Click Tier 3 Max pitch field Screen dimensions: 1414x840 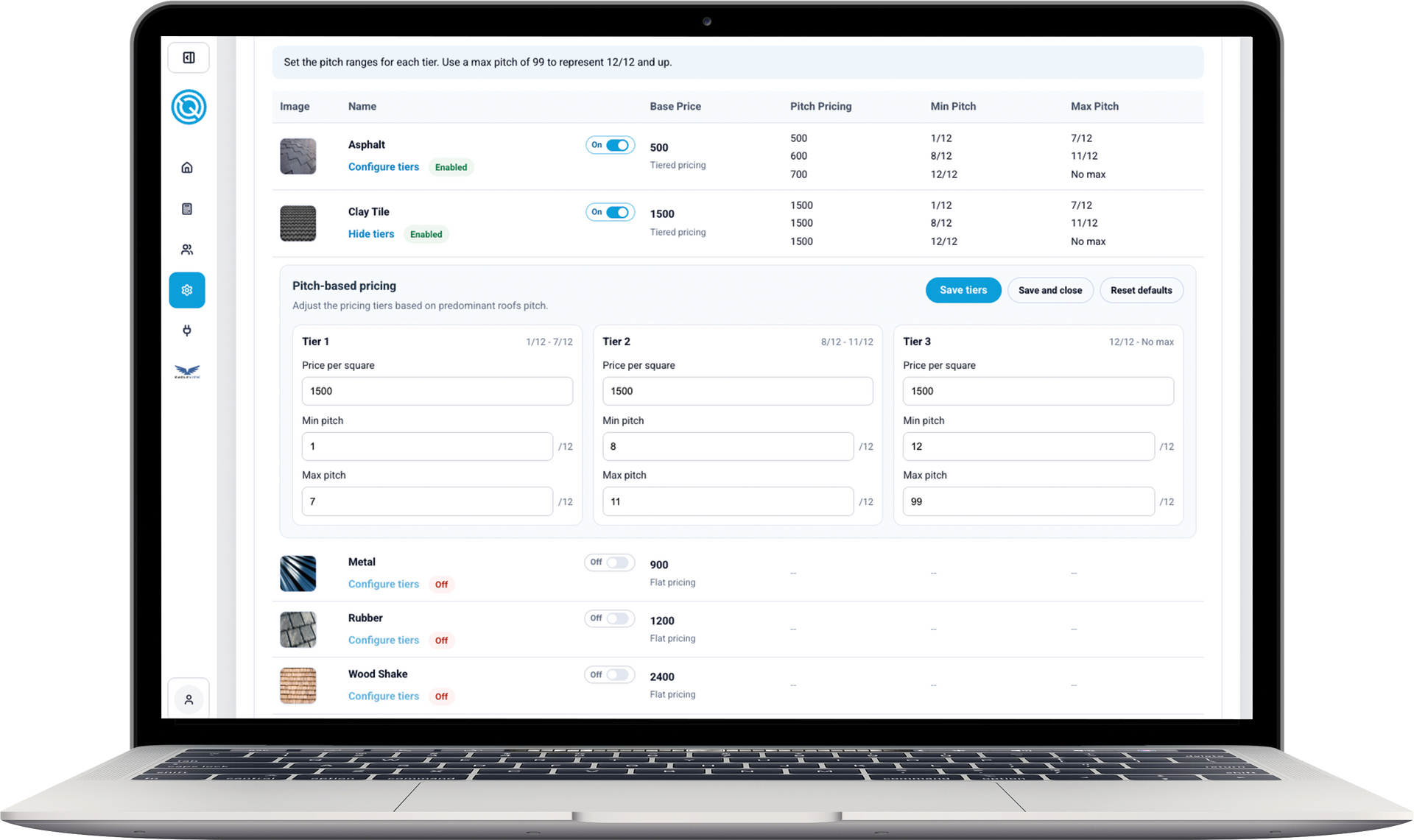[1027, 501]
